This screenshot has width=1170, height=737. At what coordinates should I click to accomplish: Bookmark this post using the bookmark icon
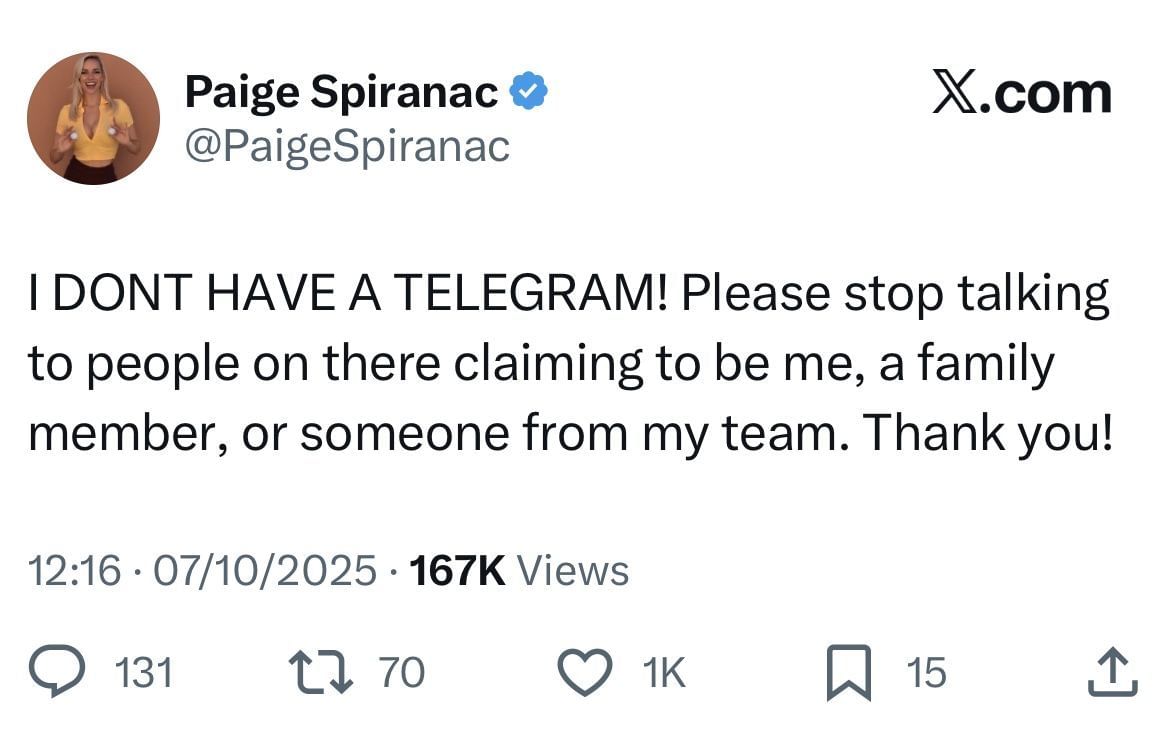coord(849,673)
